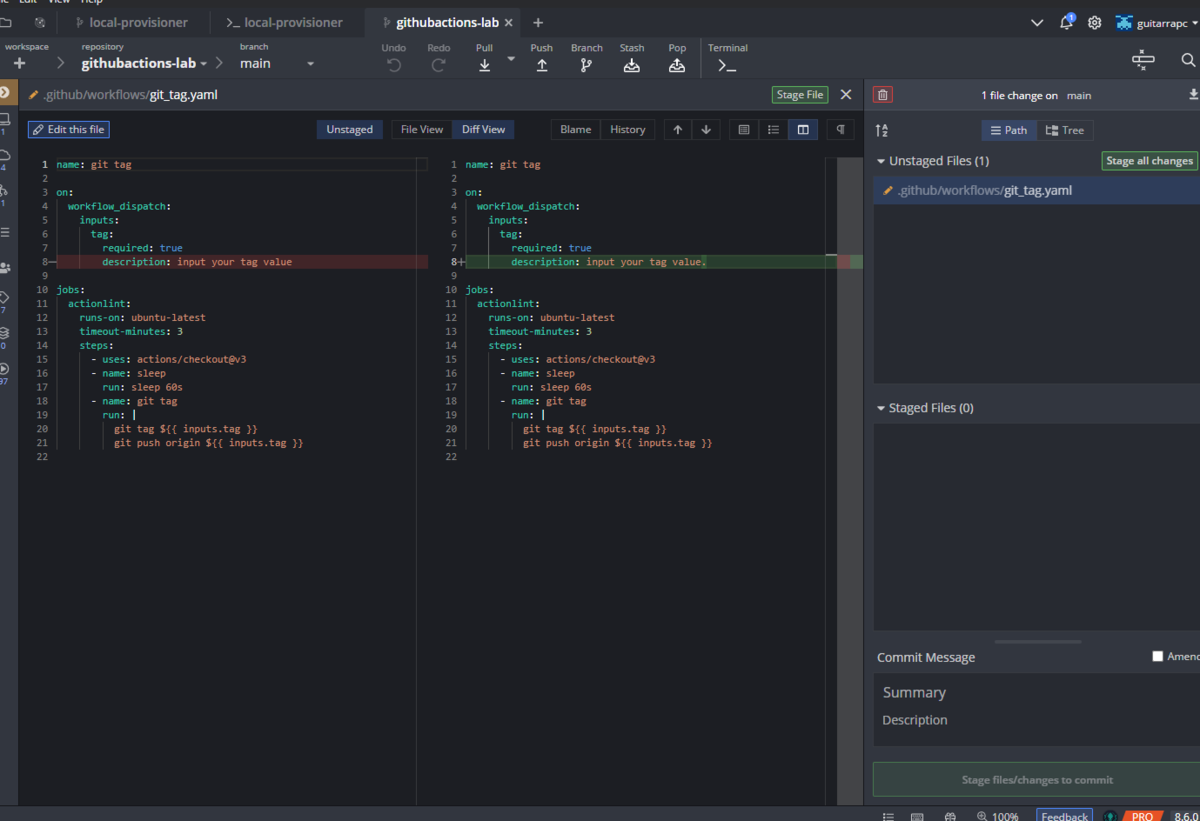
Task: Click the breadcrumb chevron after workspace
Action: pos(60,63)
